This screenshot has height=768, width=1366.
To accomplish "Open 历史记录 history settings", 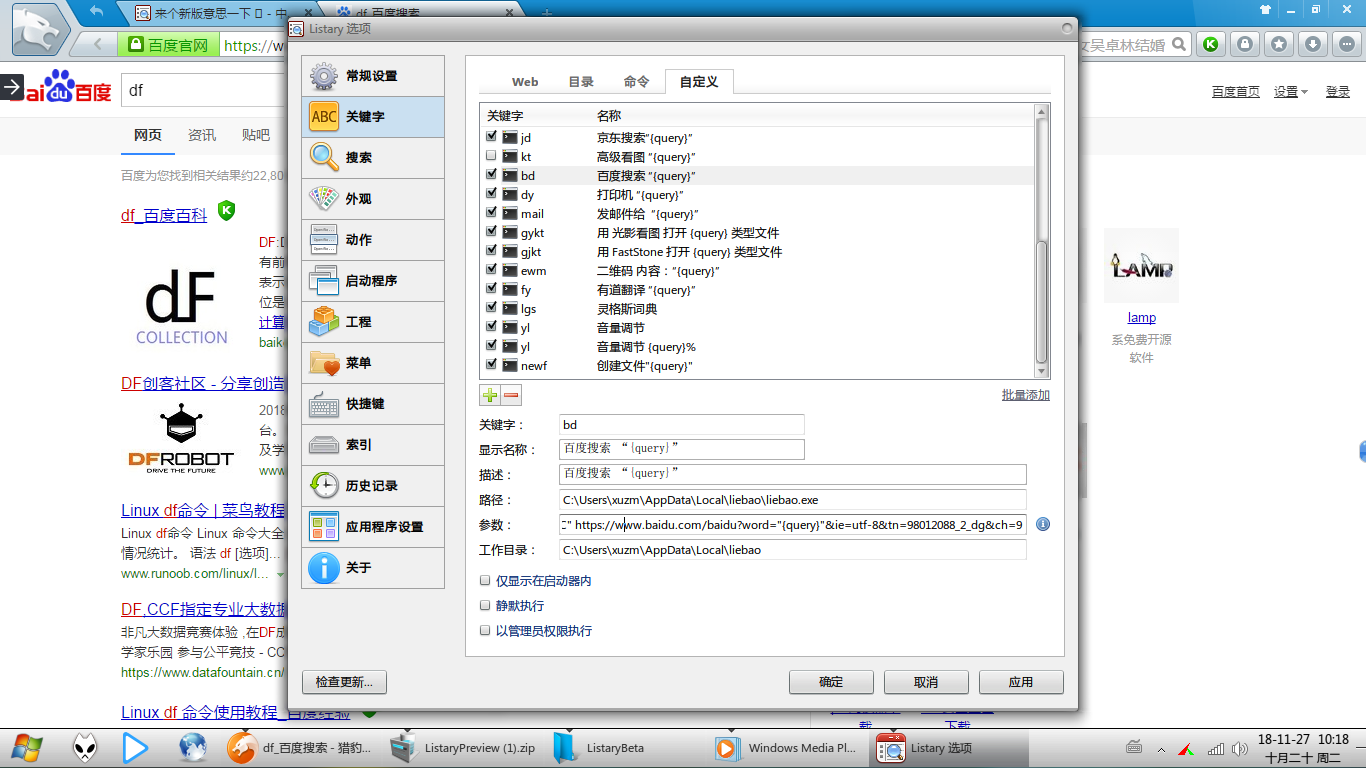I will coord(373,486).
